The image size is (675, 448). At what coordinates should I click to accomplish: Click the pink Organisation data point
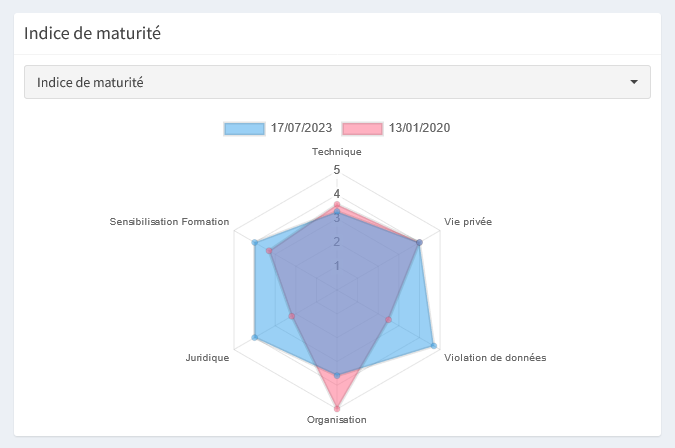pos(337,408)
